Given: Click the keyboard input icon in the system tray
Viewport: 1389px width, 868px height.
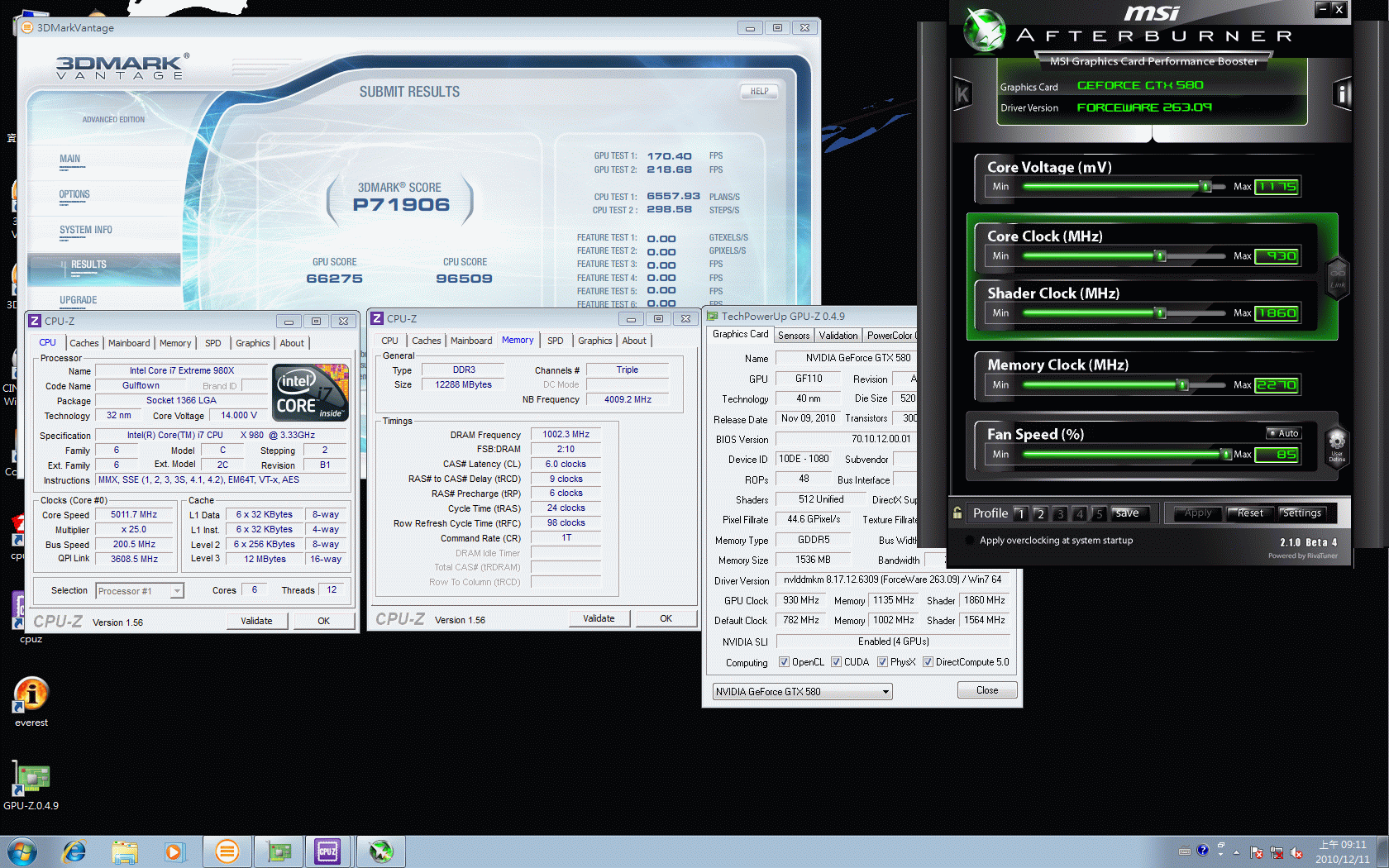Looking at the screenshot, I should [1185, 851].
